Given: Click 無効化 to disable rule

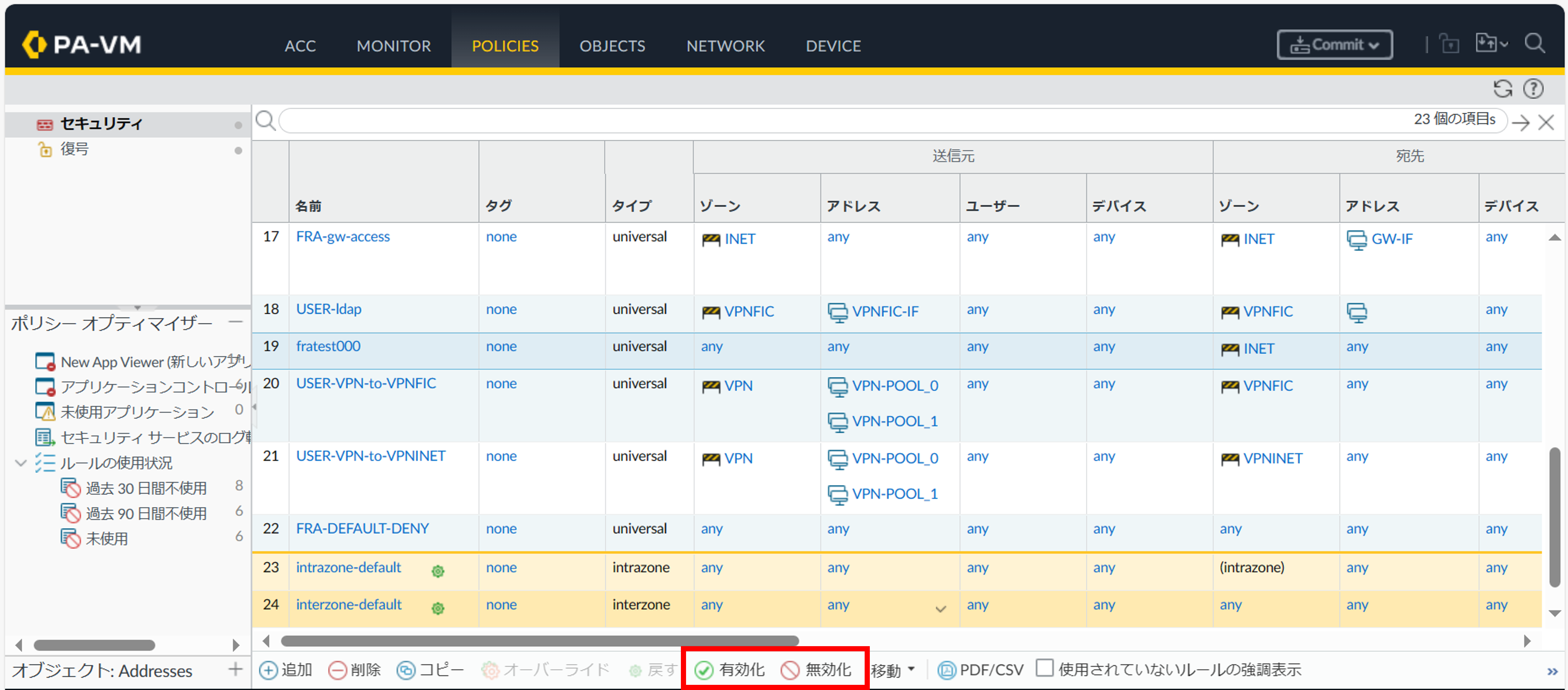Looking at the screenshot, I should pyautogui.click(x=816, y=670).
